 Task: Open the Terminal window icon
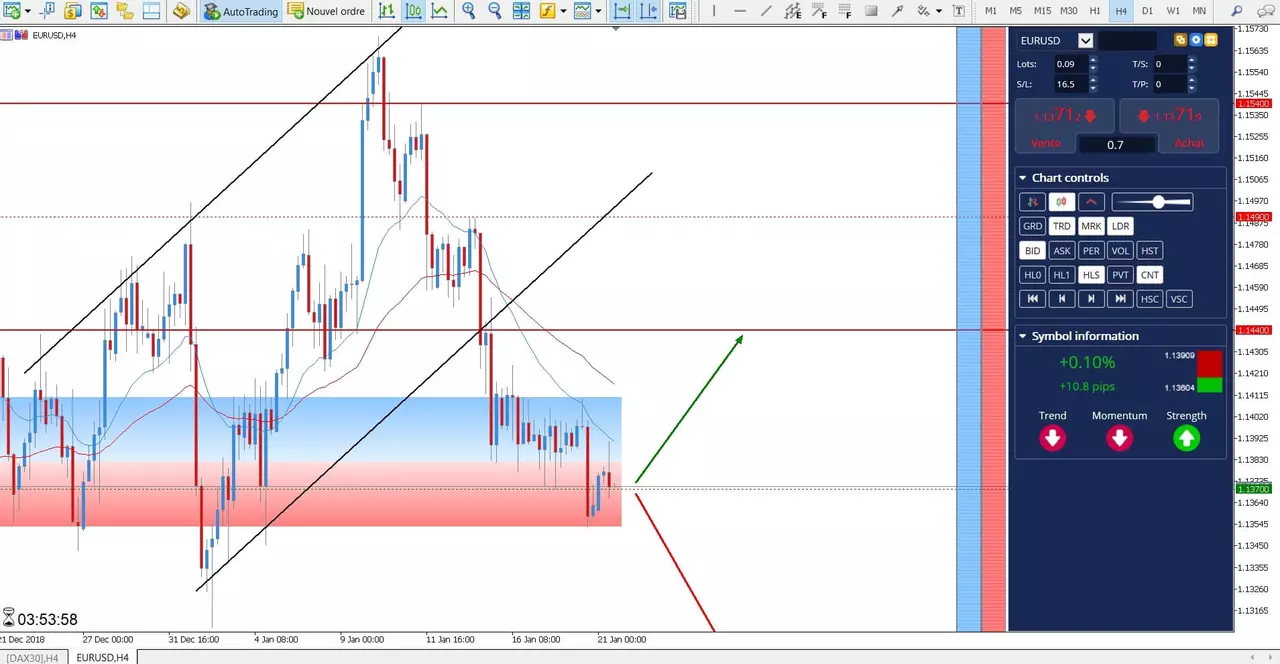coord(151,11)
